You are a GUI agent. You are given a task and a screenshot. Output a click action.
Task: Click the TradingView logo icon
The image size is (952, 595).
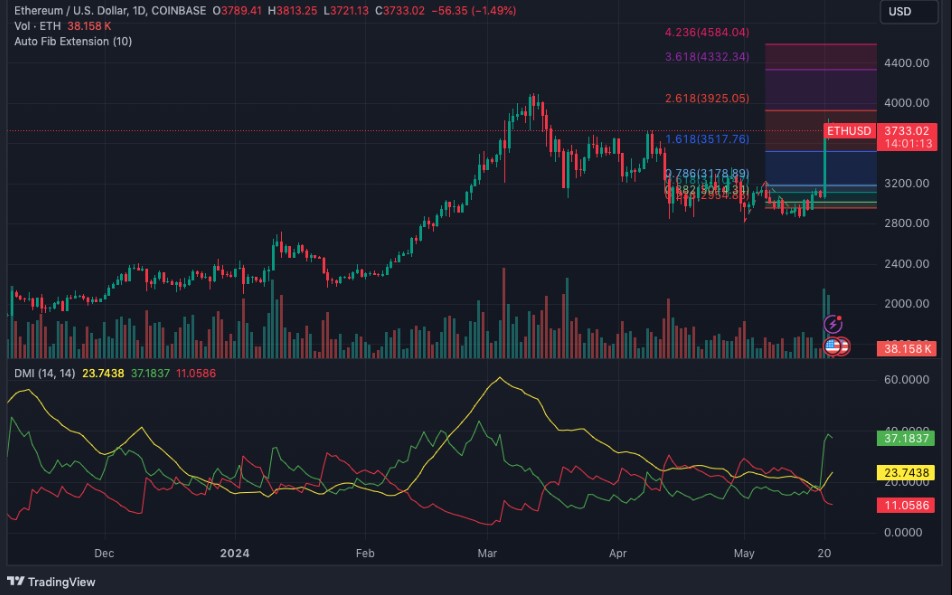click(x=16, y=581)
